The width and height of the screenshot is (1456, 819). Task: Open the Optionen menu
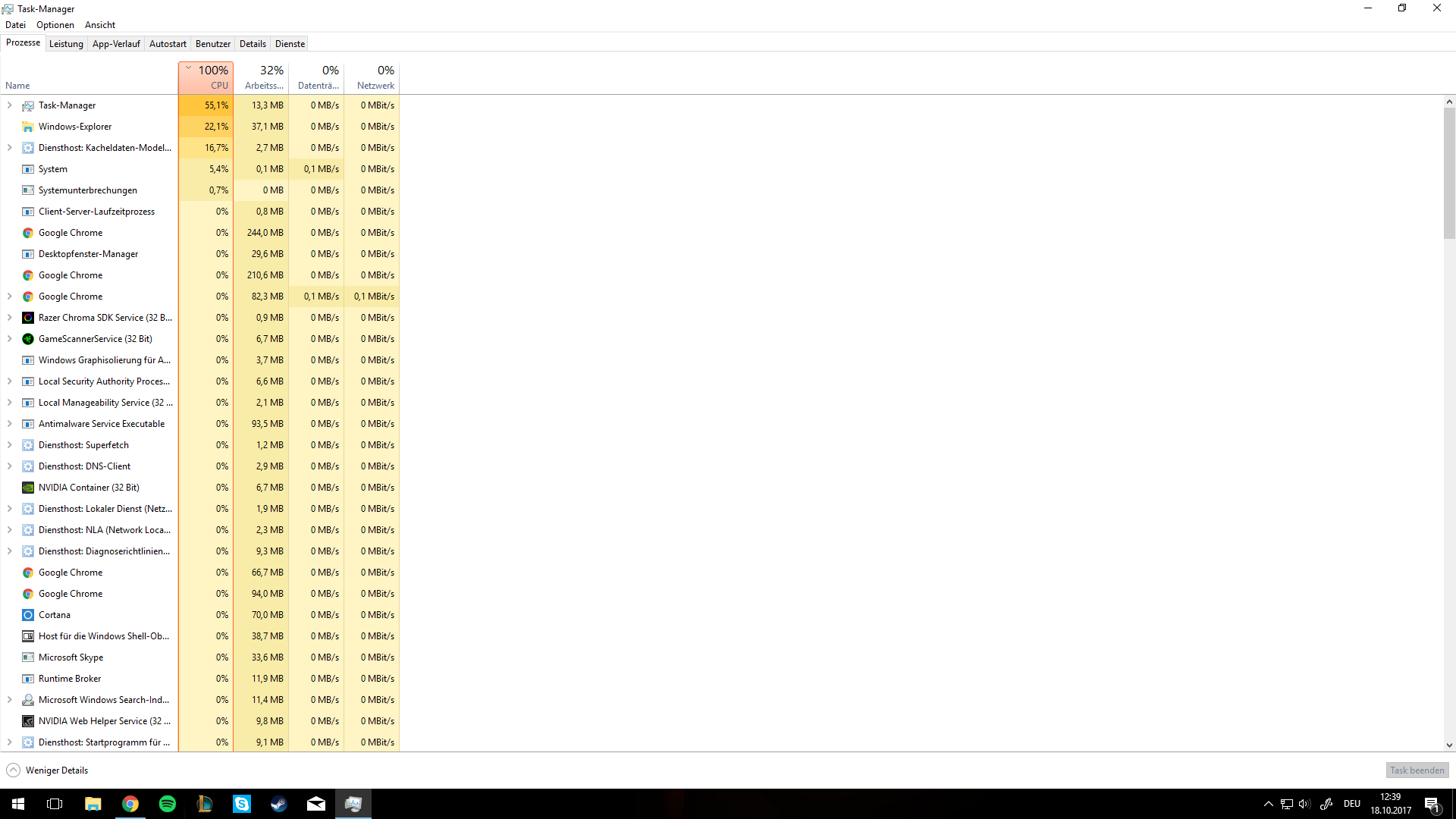[55, 25]
